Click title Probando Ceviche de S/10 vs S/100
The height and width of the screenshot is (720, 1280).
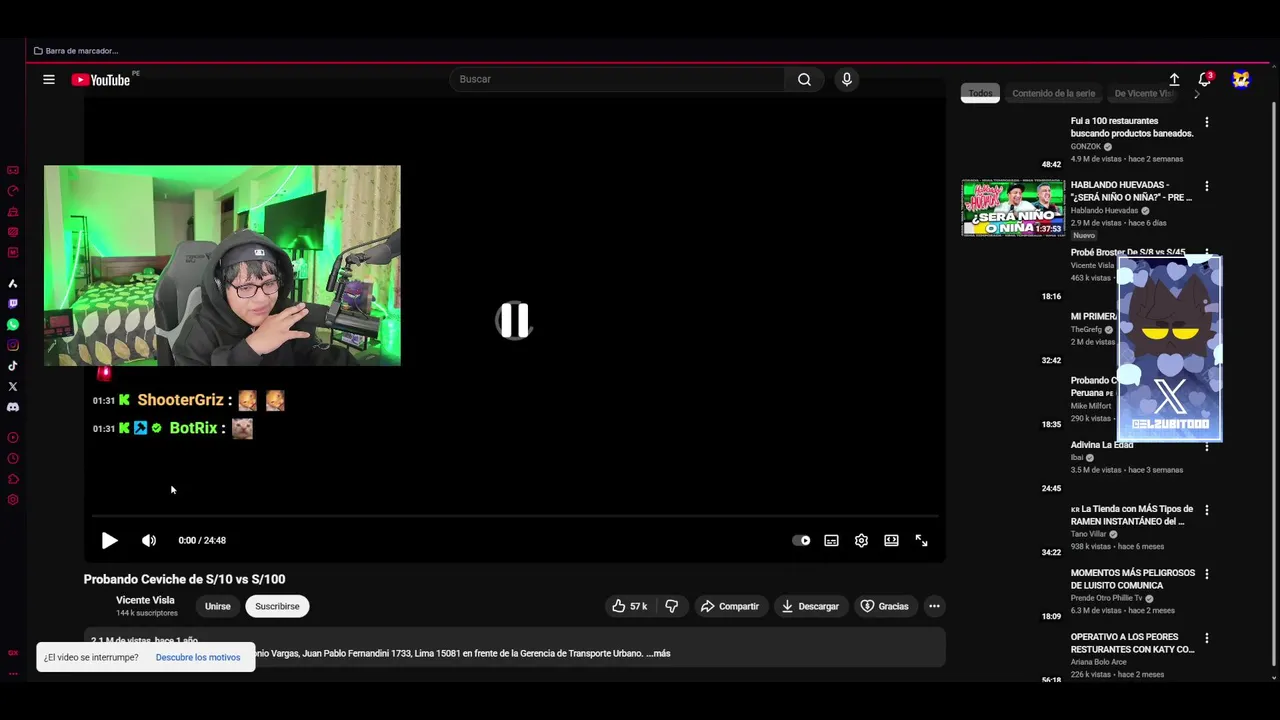coord(184,579)
